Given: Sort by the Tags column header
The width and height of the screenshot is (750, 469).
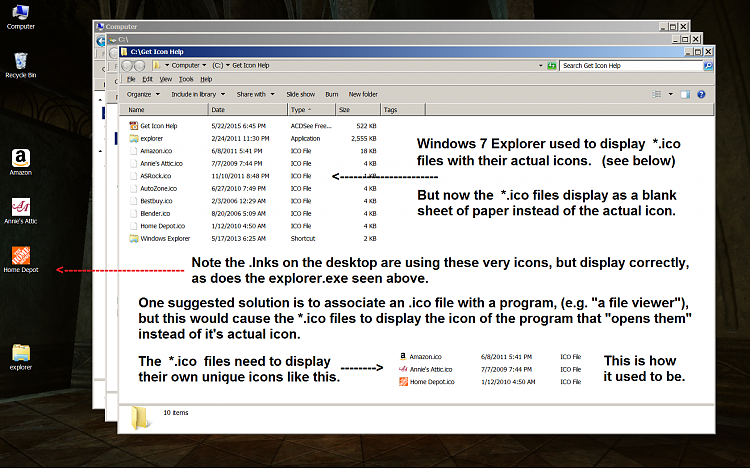Looking at the screenshot, I should (x=403, y=109).
